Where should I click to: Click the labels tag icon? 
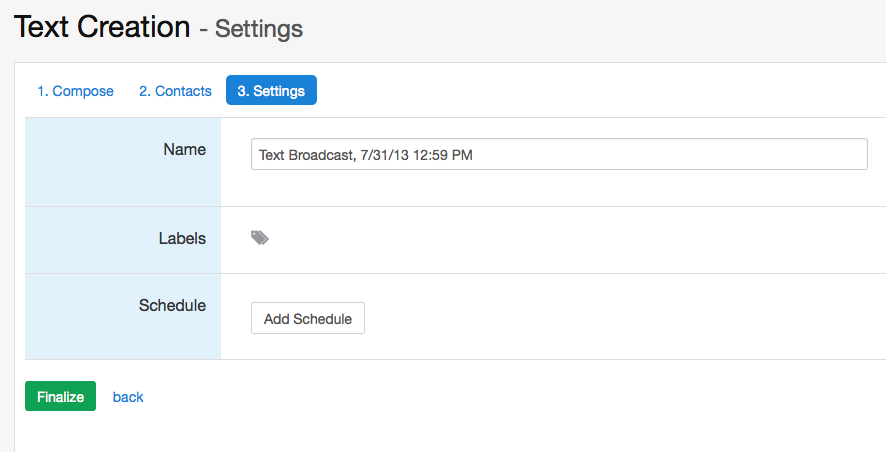tap(260, 238)
